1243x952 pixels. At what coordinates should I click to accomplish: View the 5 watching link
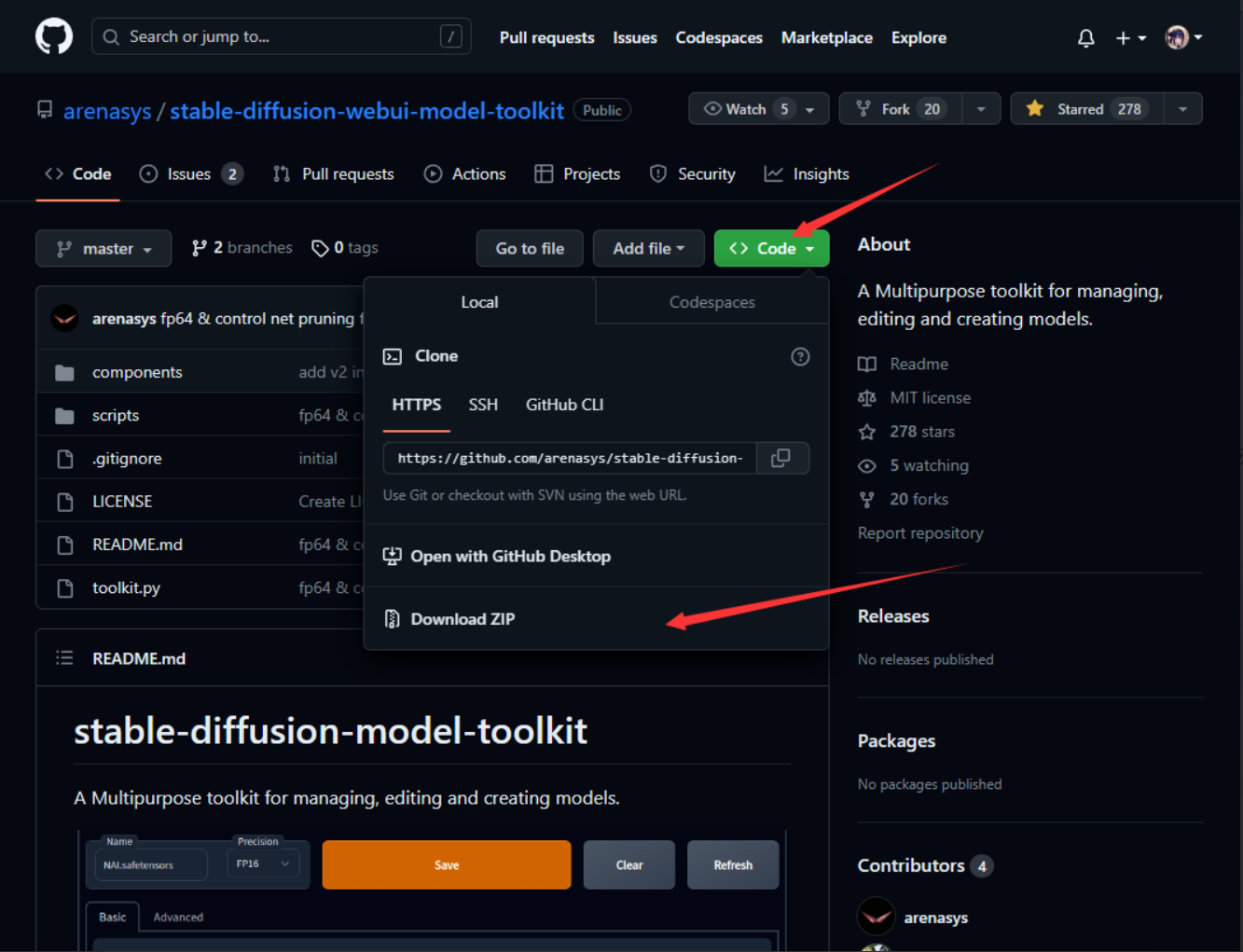tap(929, 465)
